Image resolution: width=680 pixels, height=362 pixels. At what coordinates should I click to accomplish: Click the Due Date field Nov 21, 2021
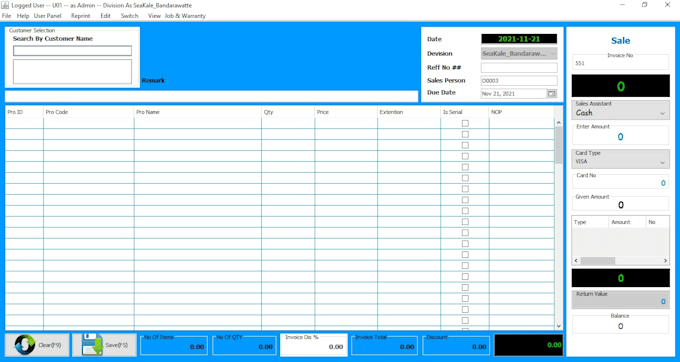click(x=514, y=94)
